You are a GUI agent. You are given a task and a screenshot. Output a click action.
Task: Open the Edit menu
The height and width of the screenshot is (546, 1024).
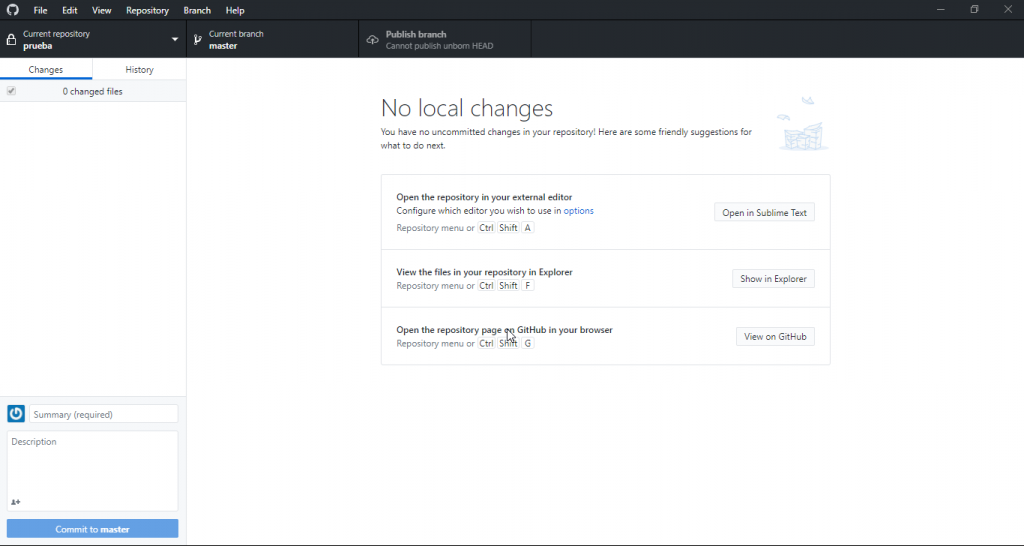[x=70, y=10]
